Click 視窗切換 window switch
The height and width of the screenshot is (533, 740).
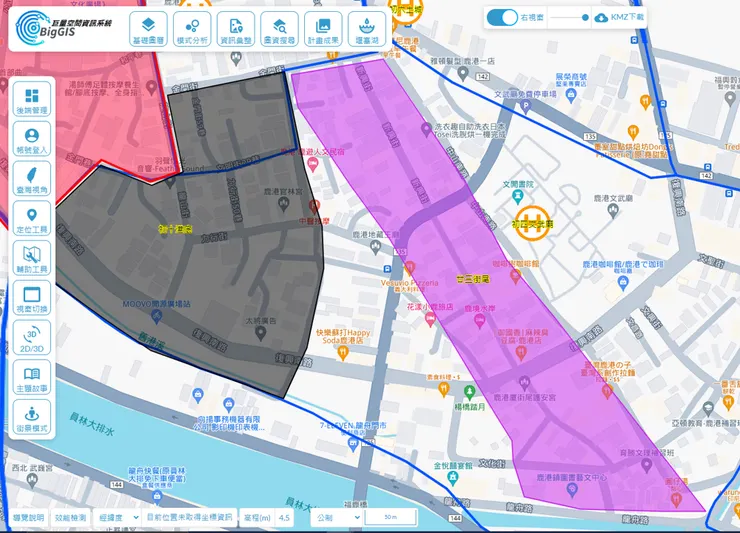[x=32, y=297]
